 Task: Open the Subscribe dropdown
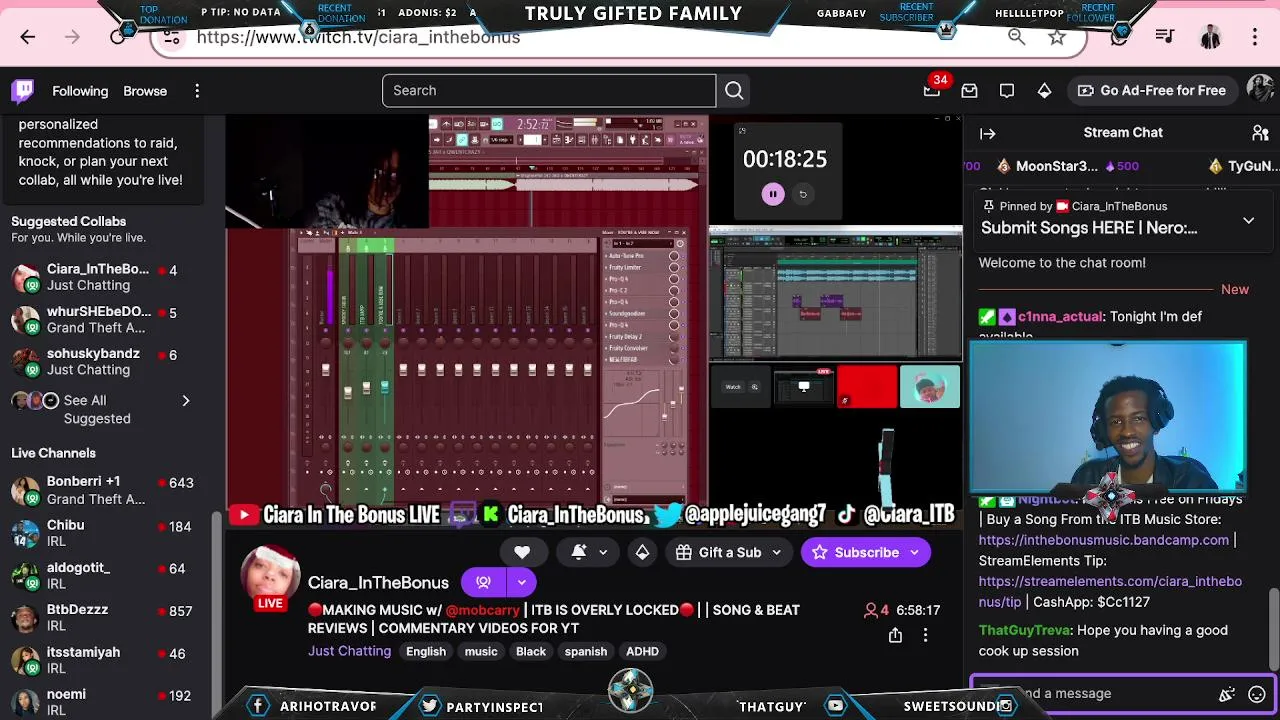(914, 552)
